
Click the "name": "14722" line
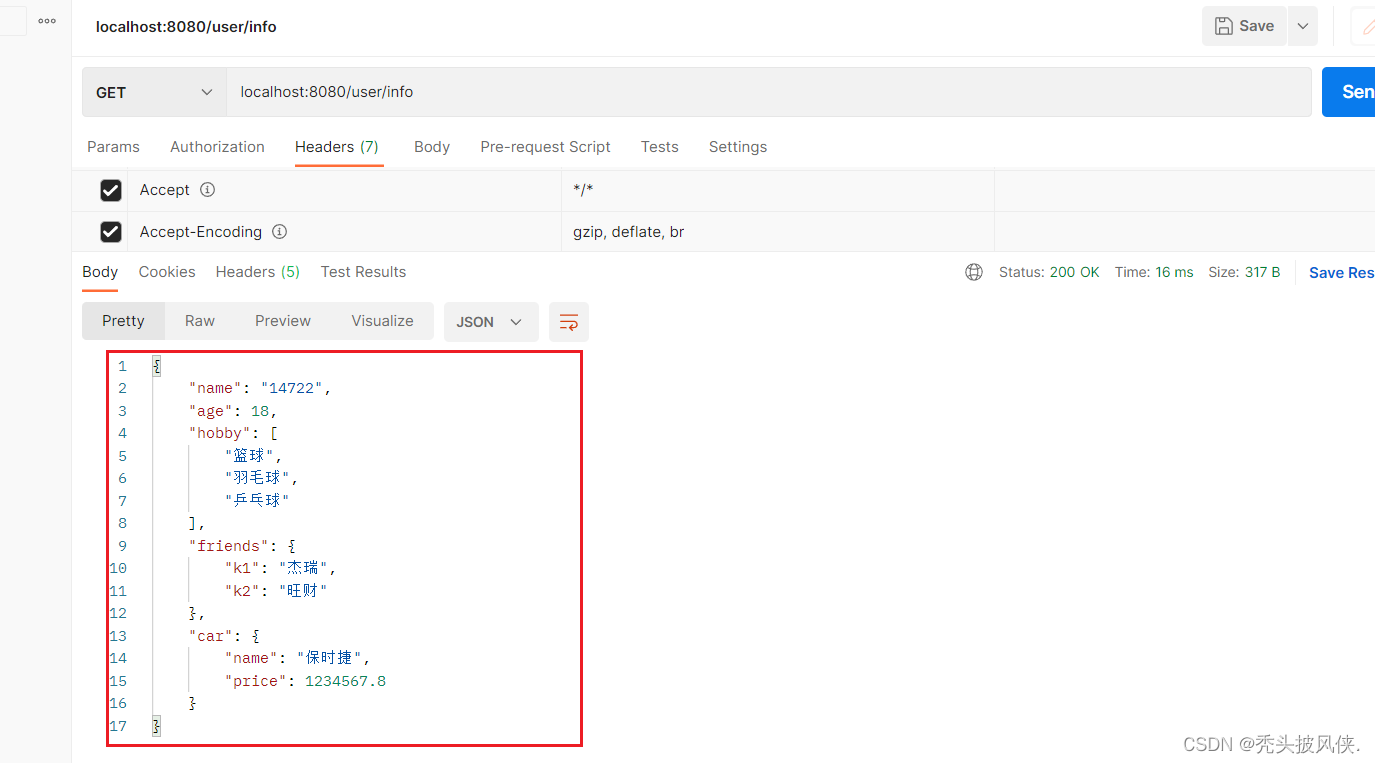[260, 388]
